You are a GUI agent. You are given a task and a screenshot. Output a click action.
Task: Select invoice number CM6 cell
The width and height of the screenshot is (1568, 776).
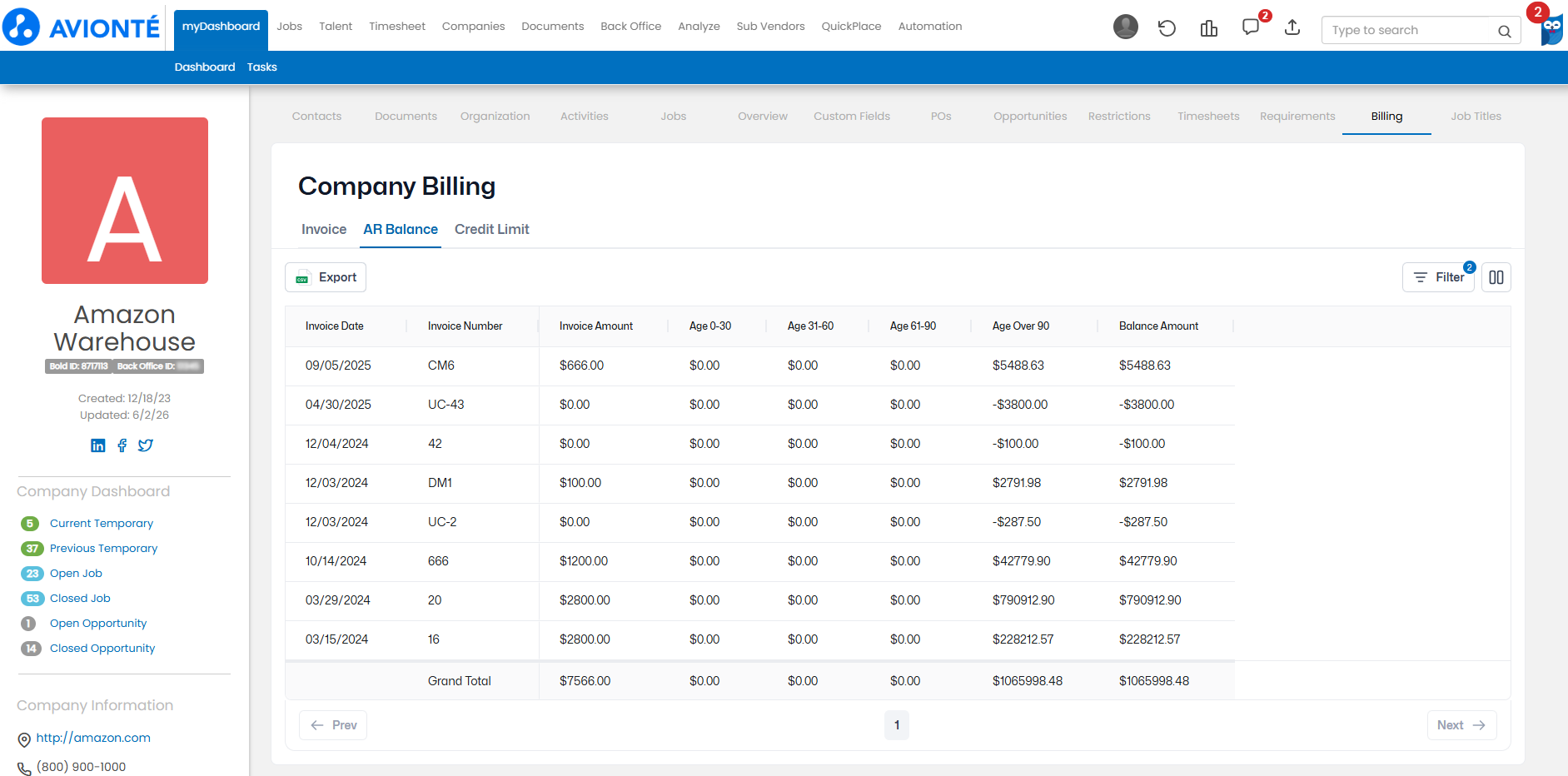(441, 366)
